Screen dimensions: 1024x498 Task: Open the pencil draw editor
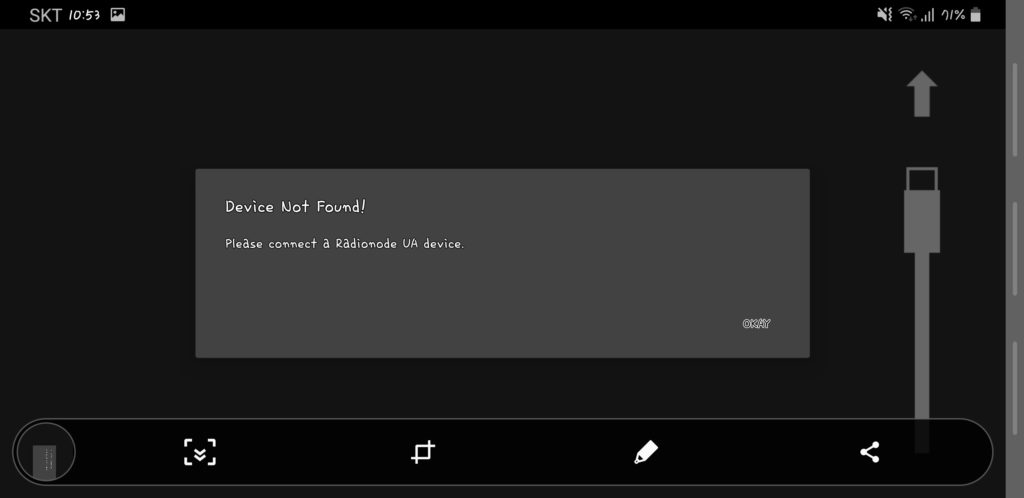(x=646, y=452)
